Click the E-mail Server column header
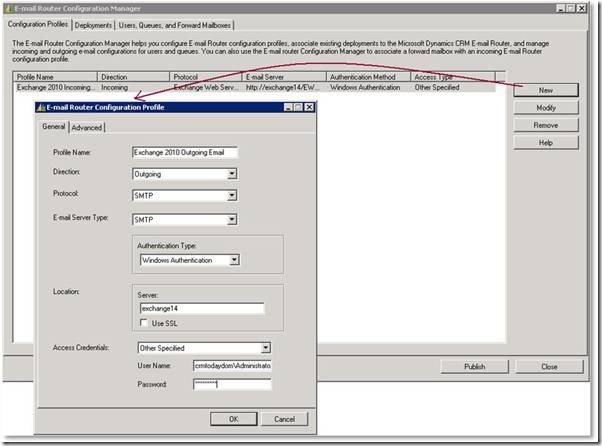 pos(284,77)
